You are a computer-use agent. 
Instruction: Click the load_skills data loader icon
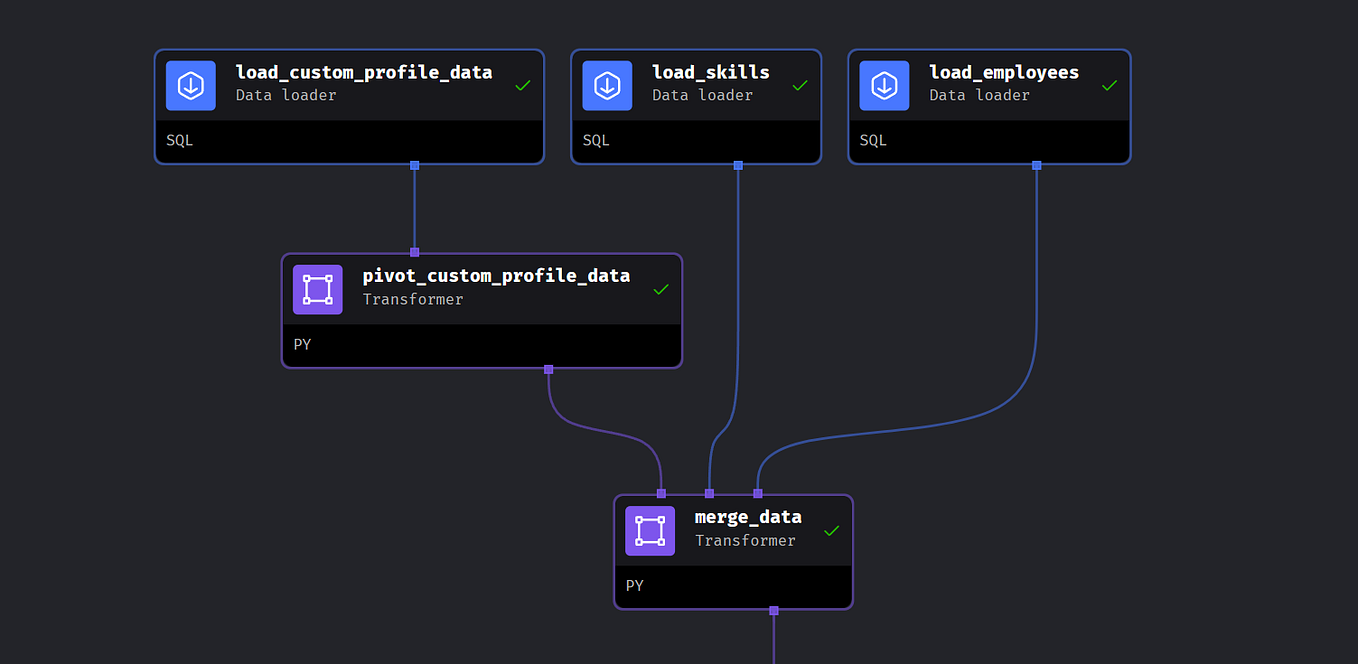pos(607,85)
